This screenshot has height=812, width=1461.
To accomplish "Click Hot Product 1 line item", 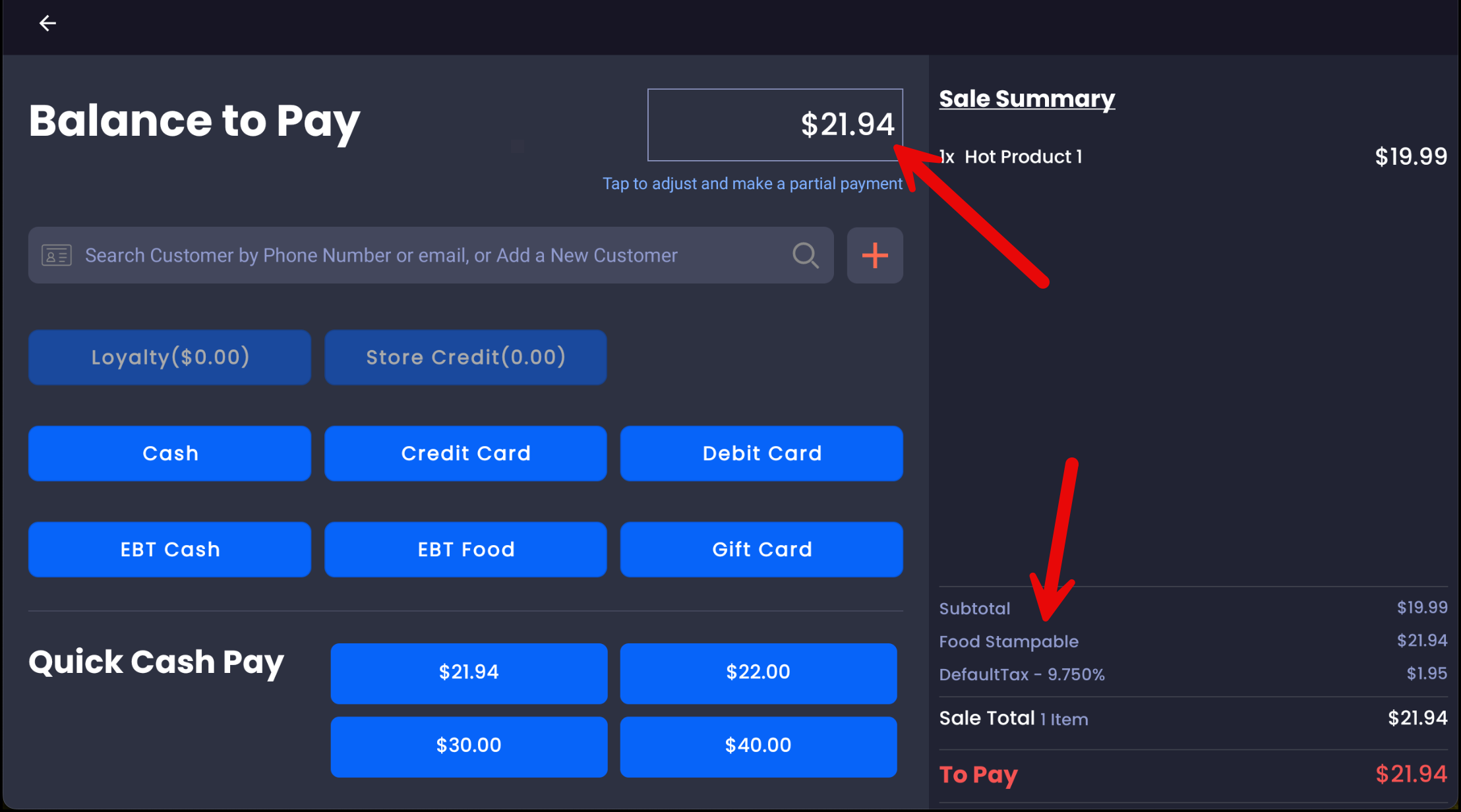I will coord(1023,157).
